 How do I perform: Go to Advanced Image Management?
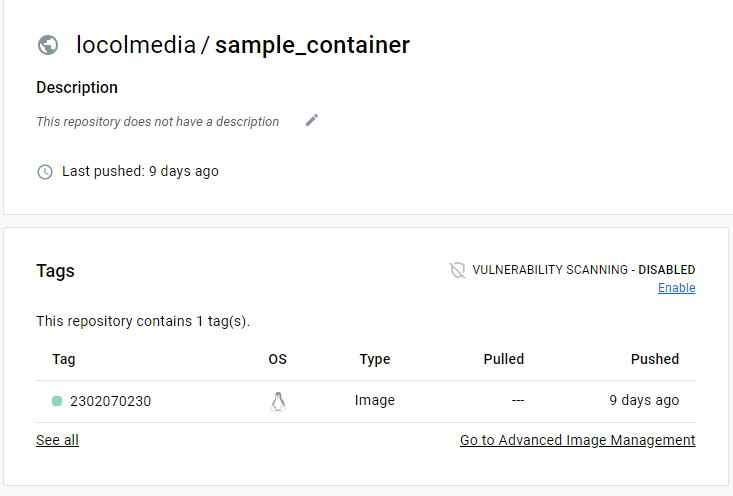577,440
